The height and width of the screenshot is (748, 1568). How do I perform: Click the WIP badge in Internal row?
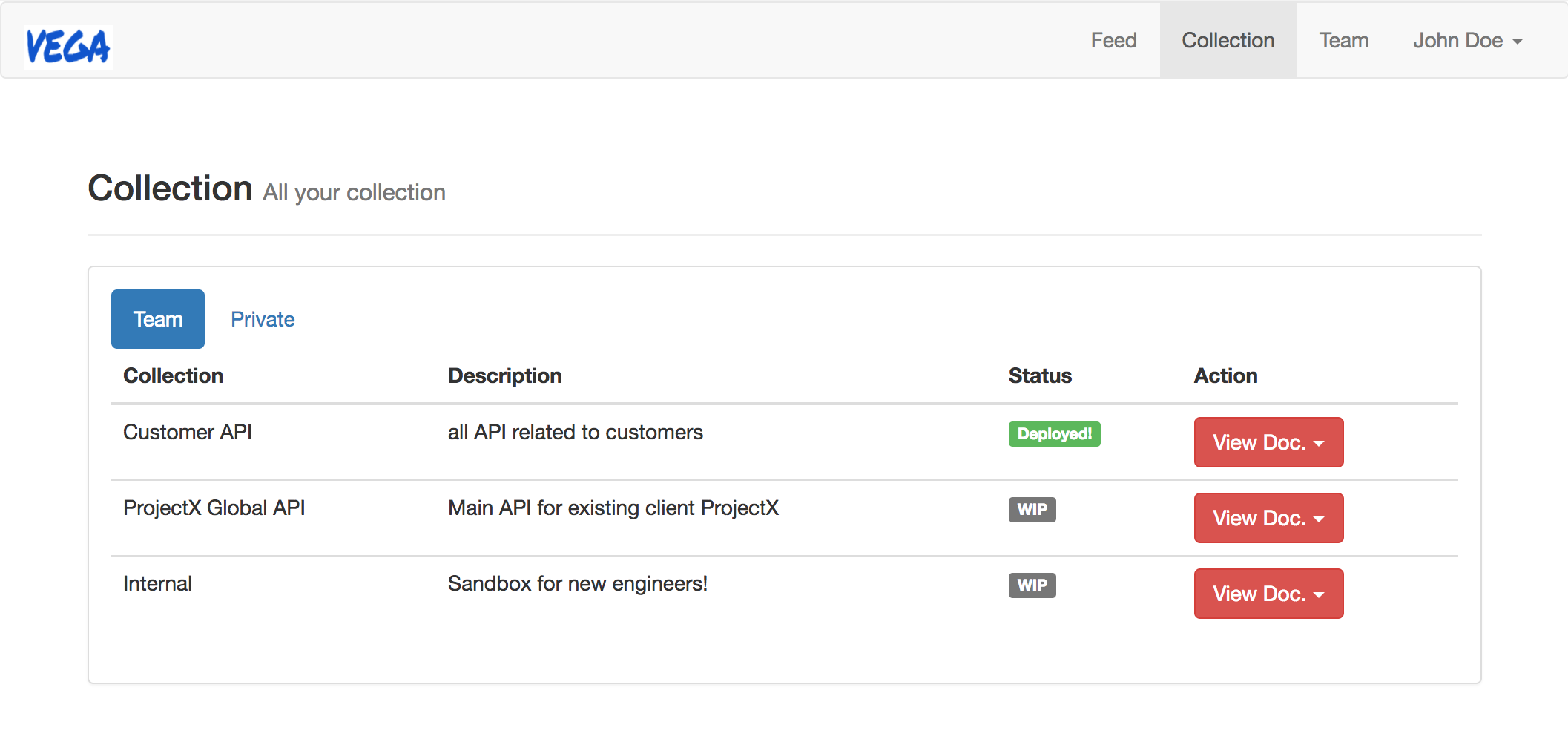(1032, 585)
